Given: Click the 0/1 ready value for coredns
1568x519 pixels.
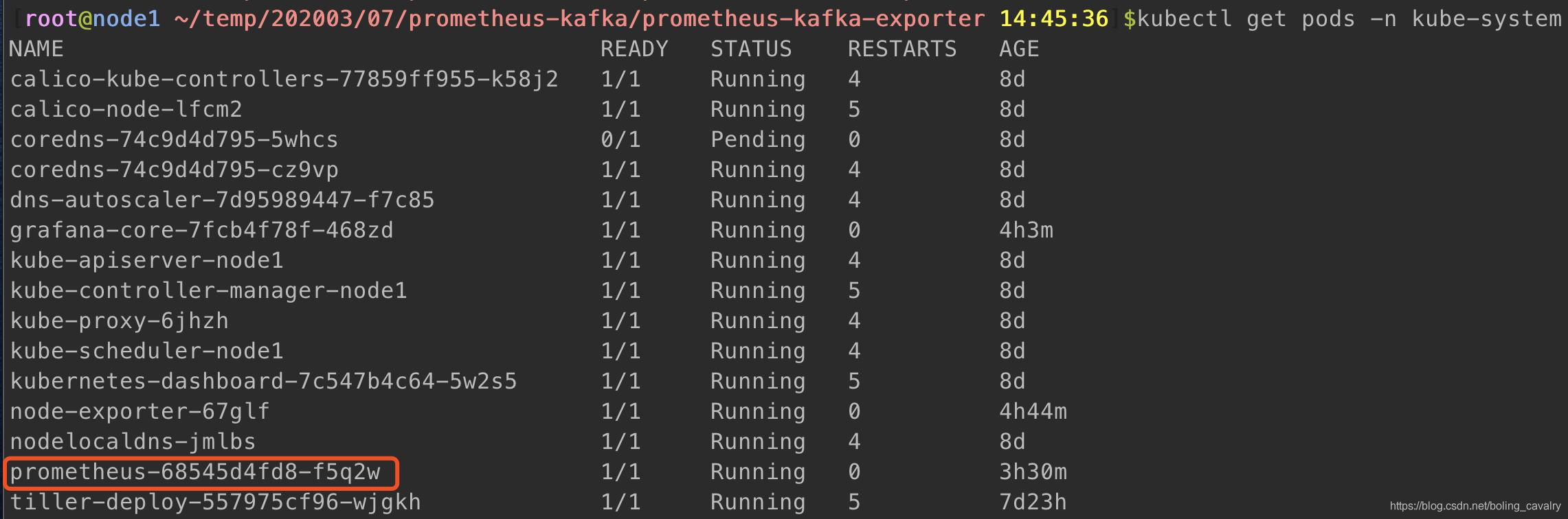Looking at the screenshot, I should (x=620, y=140).
